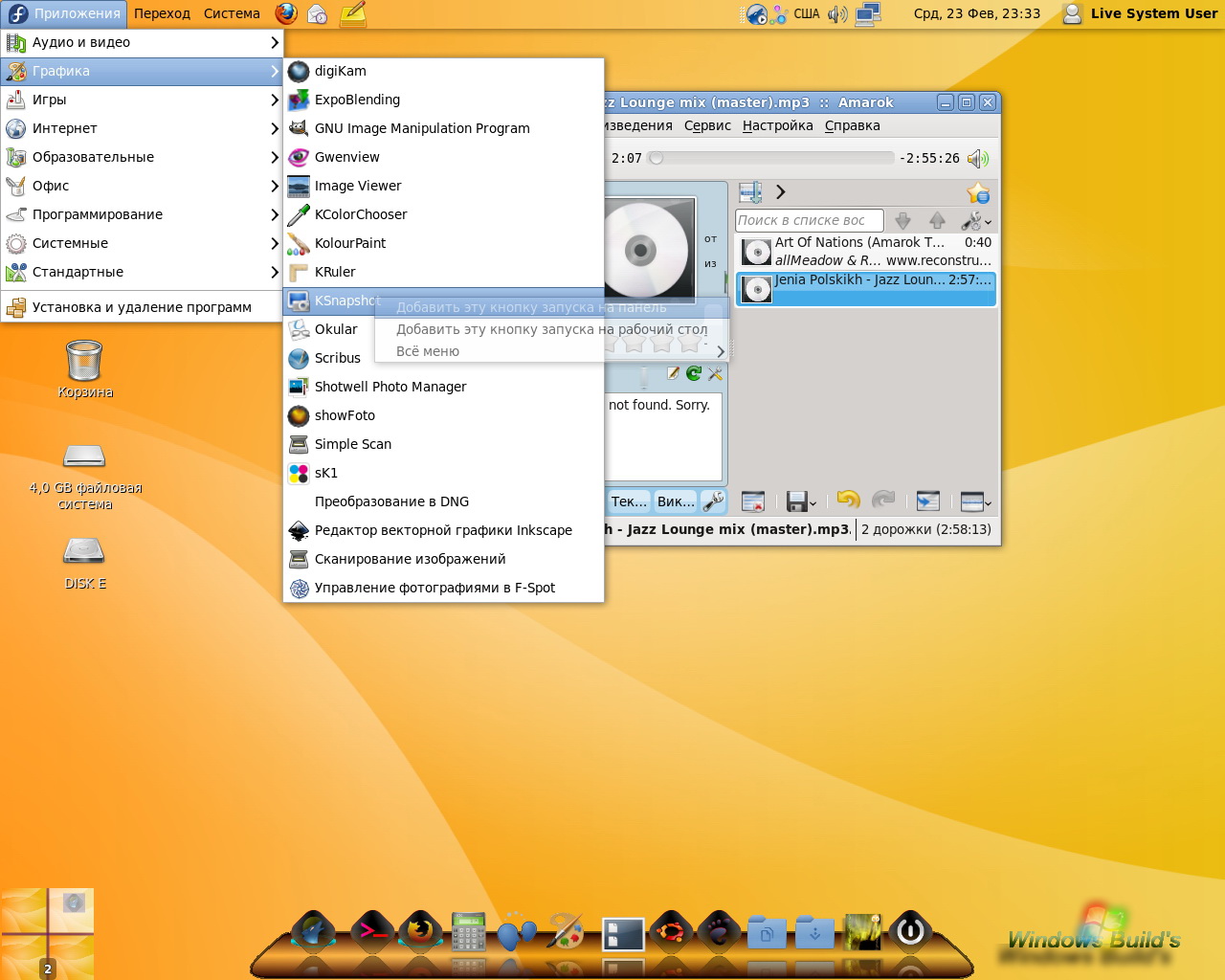Mute Amarok using the volume speaker icon
The height and width of the screenshot is (980, 1225).
coord(977,158)
